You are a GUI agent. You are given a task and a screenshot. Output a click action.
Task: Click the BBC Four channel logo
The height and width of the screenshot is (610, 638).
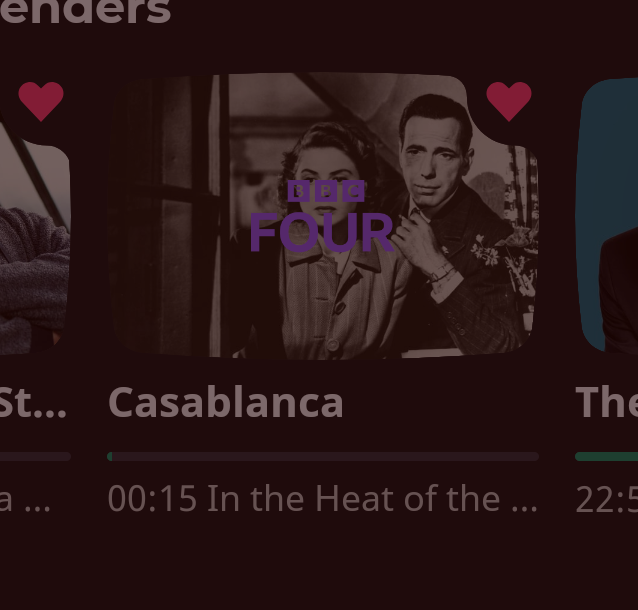[322, 216]
